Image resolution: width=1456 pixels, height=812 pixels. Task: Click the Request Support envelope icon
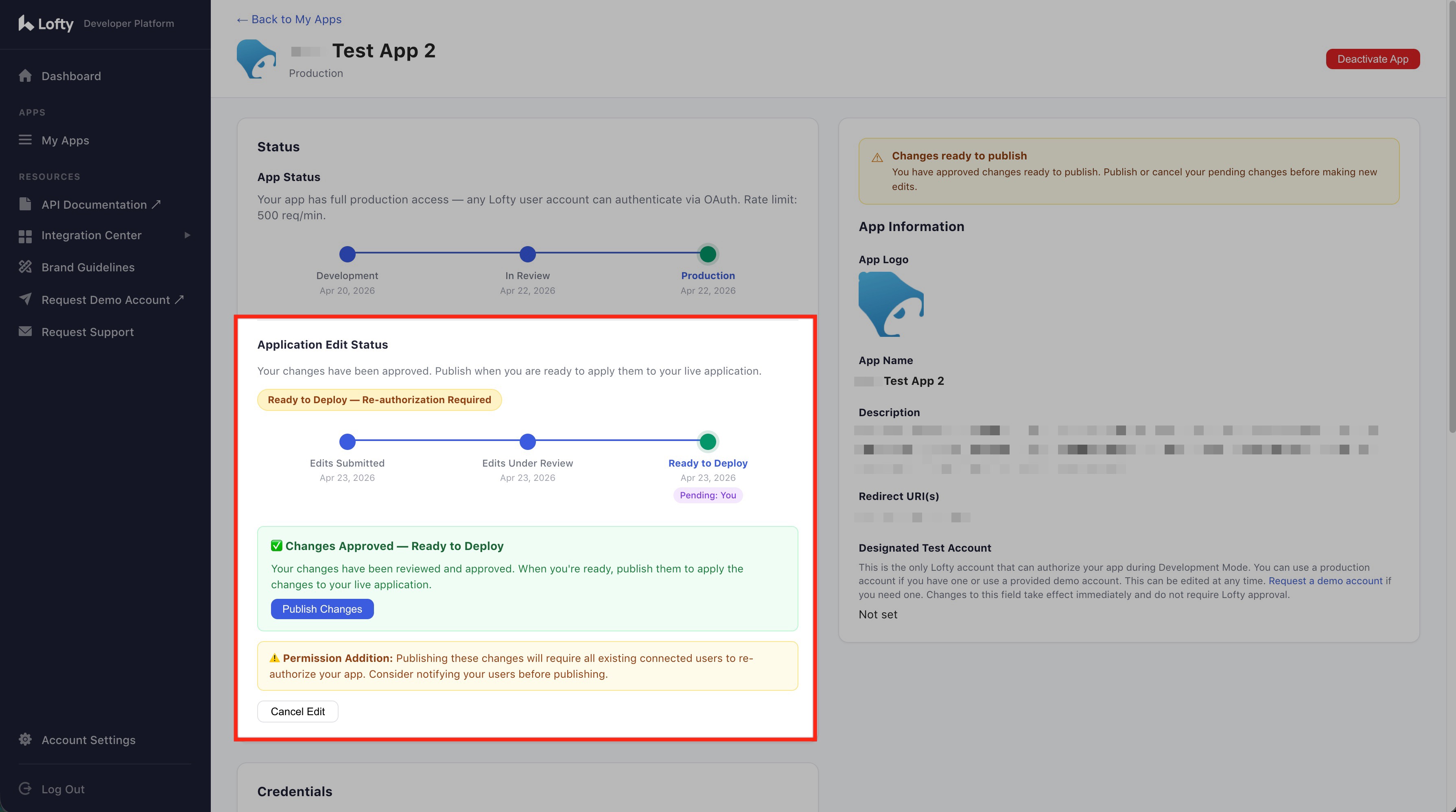click(25, 332)
